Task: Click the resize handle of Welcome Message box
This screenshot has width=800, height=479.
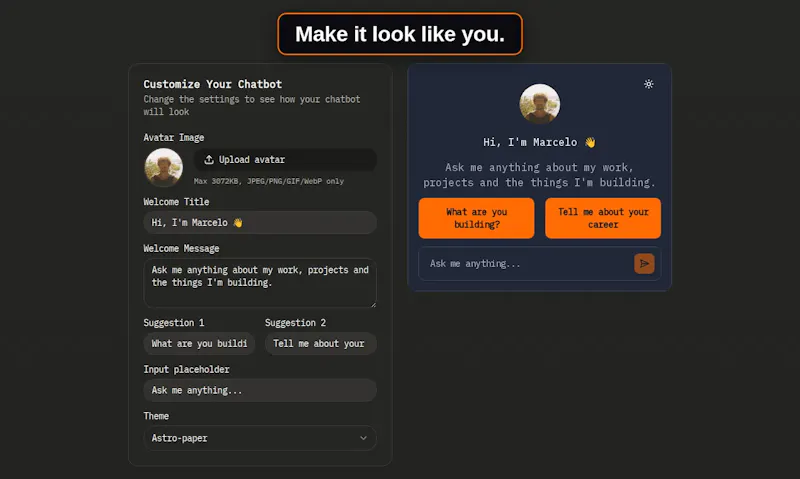Action: [x=373, y=304]
